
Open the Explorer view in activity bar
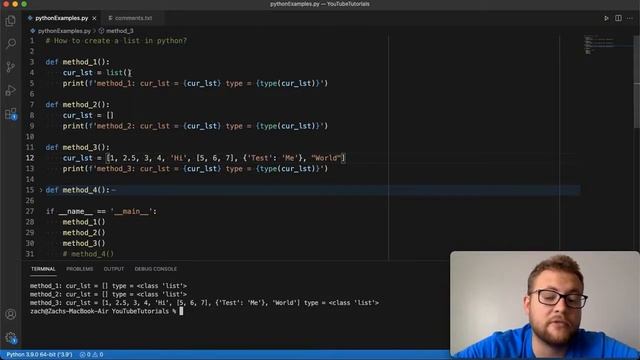pos(11,20)
